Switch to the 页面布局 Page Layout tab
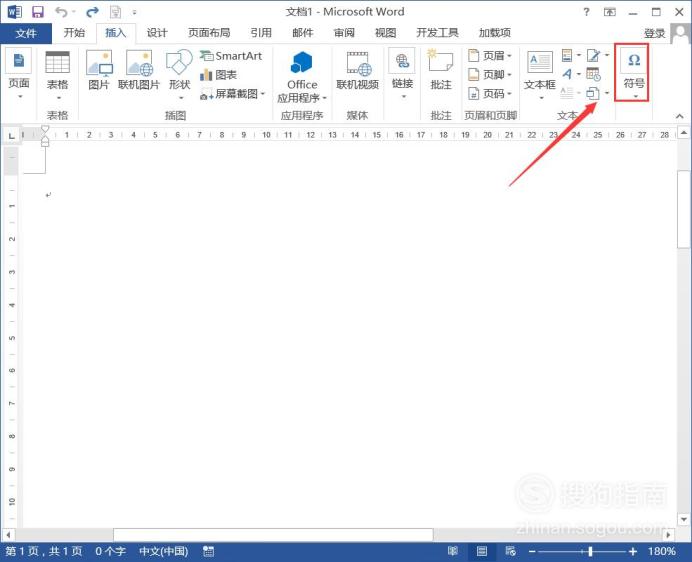Viewport: 692px width, 562px height. tap(209, 33)
